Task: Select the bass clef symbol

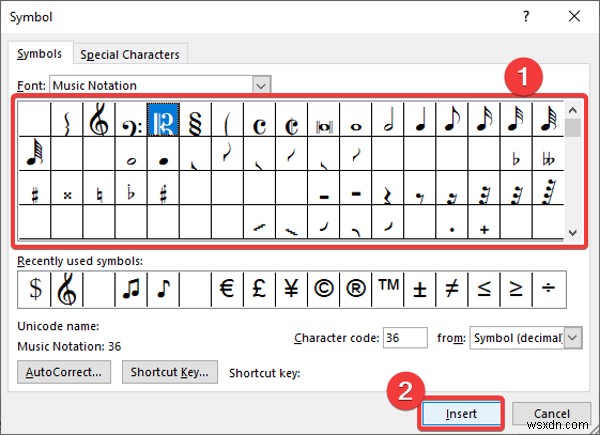Action: (131, 119)
